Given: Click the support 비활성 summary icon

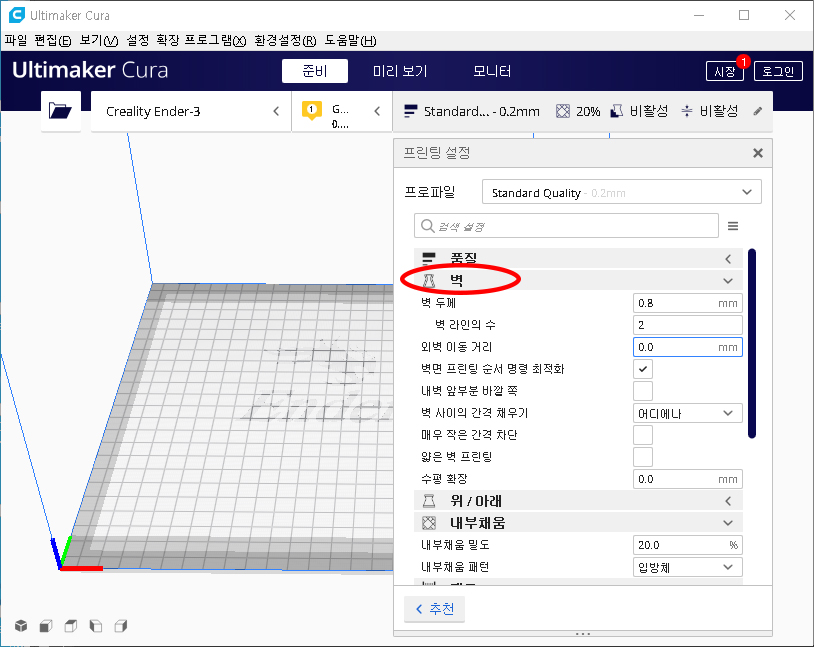Looking at the screenshot, I should pos(616,111).
